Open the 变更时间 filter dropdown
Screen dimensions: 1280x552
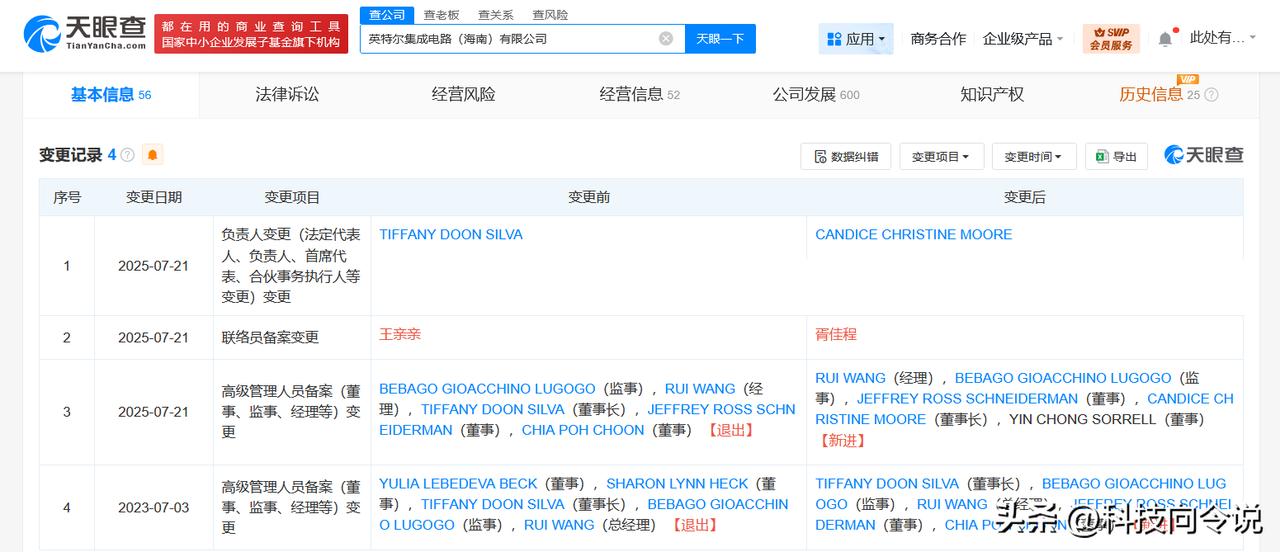1034,156
